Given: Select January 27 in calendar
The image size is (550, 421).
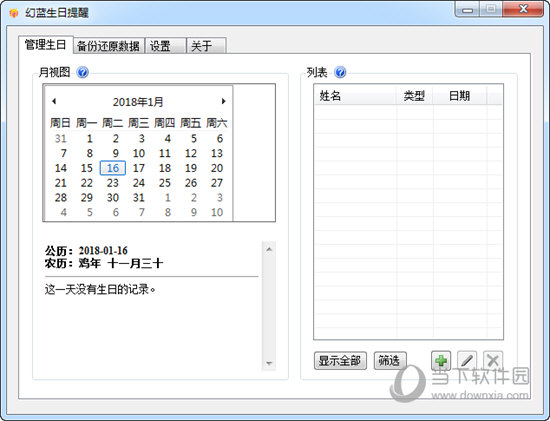Looking at the screenshot, I should [217, 183].
